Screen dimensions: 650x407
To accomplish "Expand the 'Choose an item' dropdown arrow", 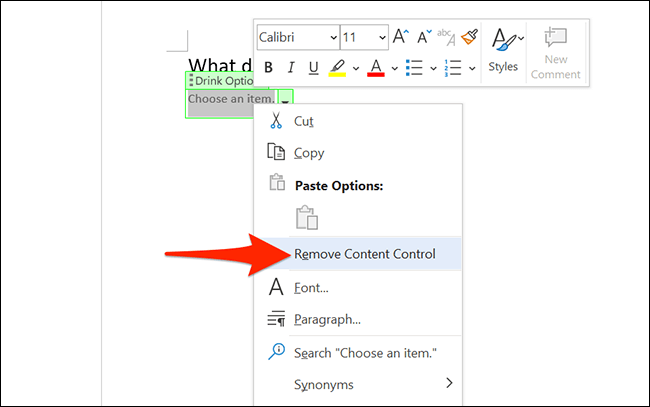I will 286,99.
